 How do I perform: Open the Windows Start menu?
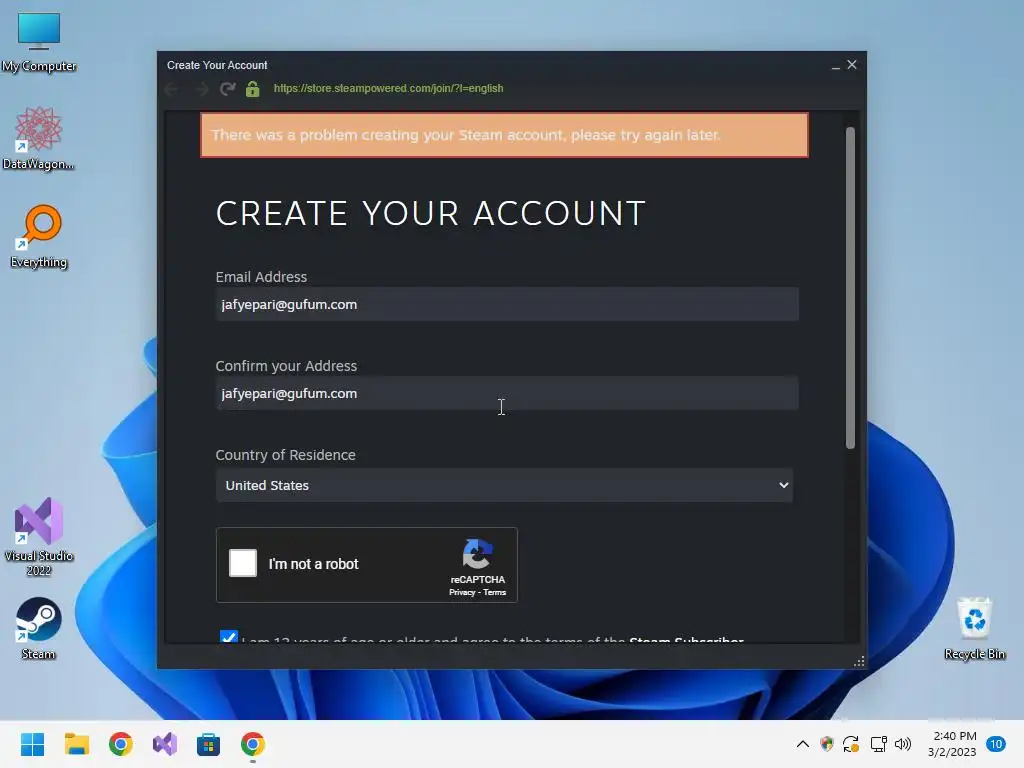[x=32, y=744]
